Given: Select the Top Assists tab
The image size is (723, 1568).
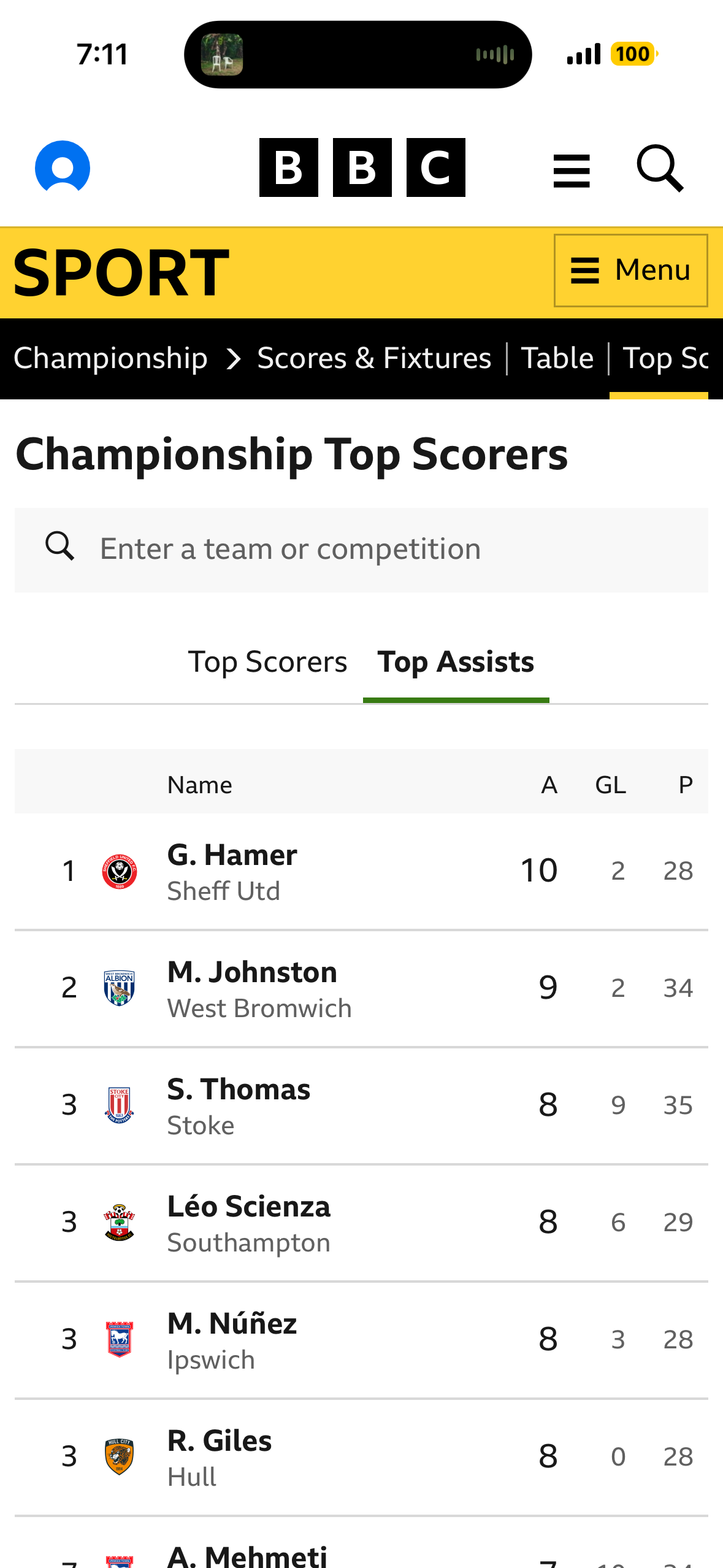Looking at the screenshot, I should coord(456,662).
